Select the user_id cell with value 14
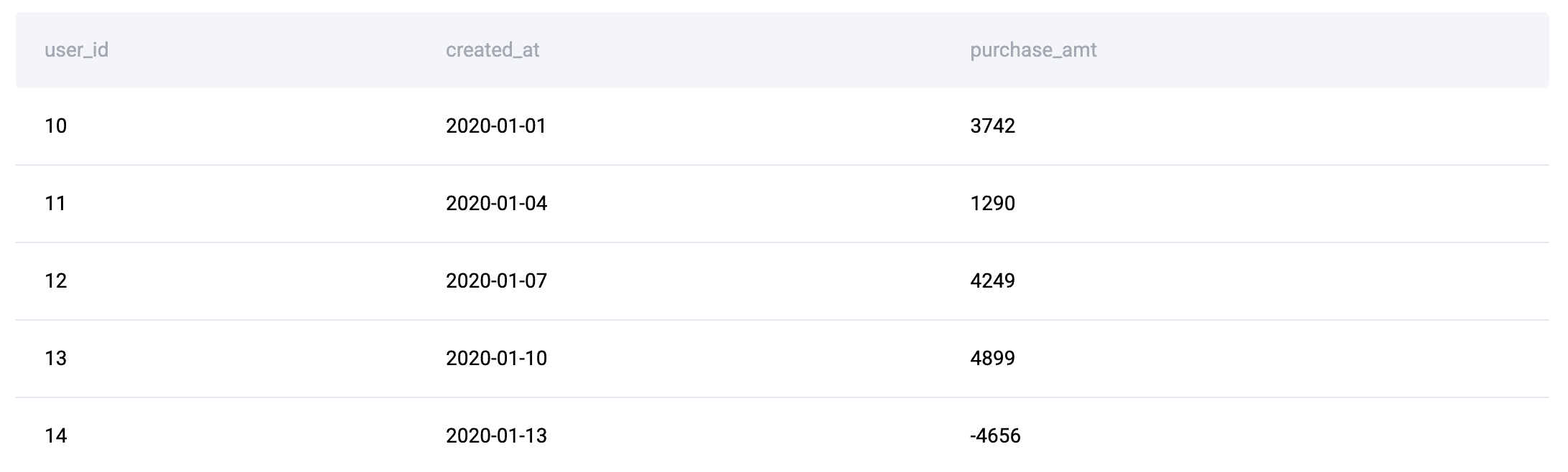The height and width of the screenshot is (472, 1568). pyautogui.click(x=55, y=435)
